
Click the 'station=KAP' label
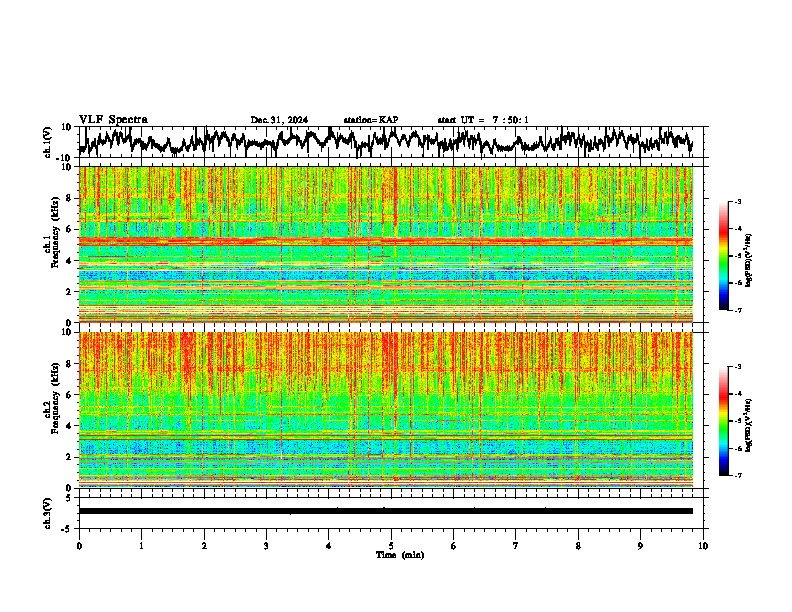pos(371,120)
